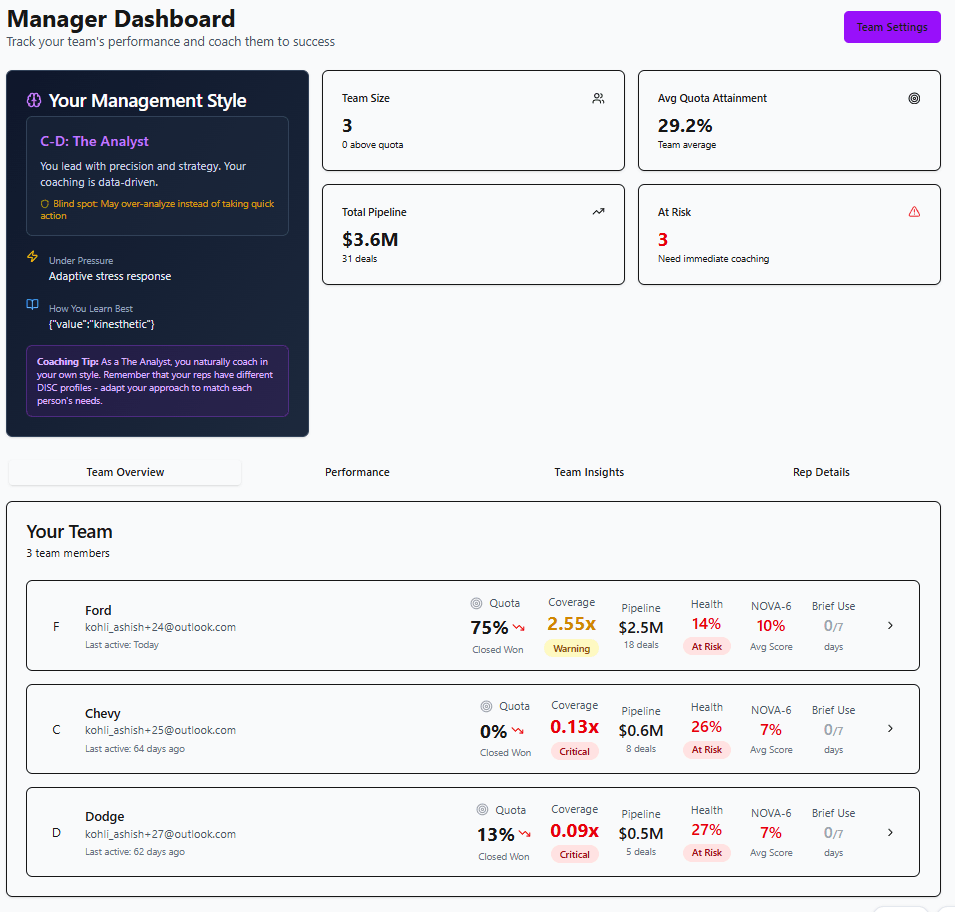Click the $3.6M total pipeline value
The width and height of the screenshot is (955, 912).
click(x=370, y=239)
